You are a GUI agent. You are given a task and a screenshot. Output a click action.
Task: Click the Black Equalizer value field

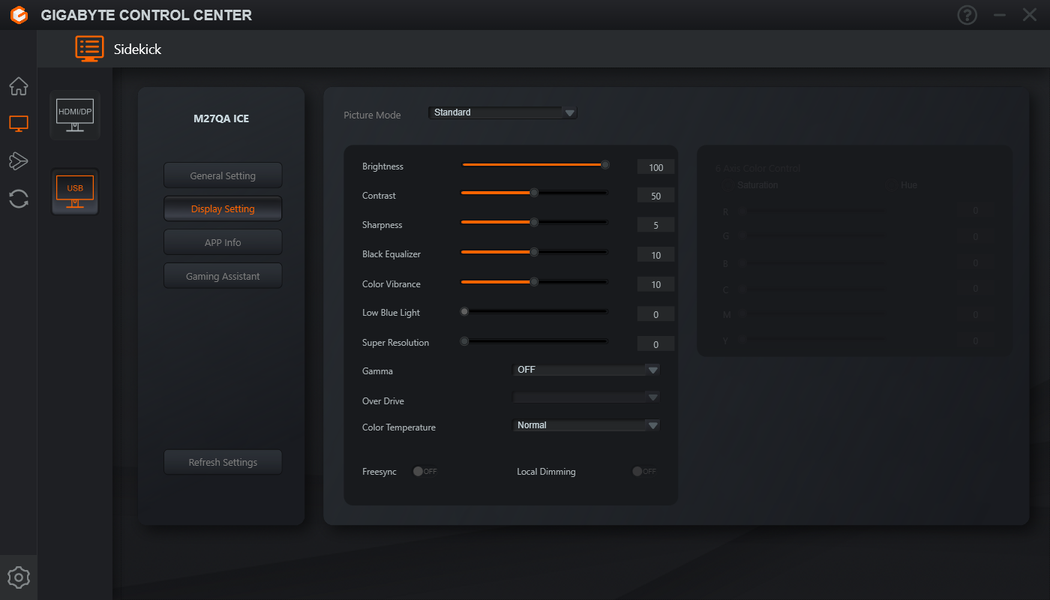coord(656,255)
